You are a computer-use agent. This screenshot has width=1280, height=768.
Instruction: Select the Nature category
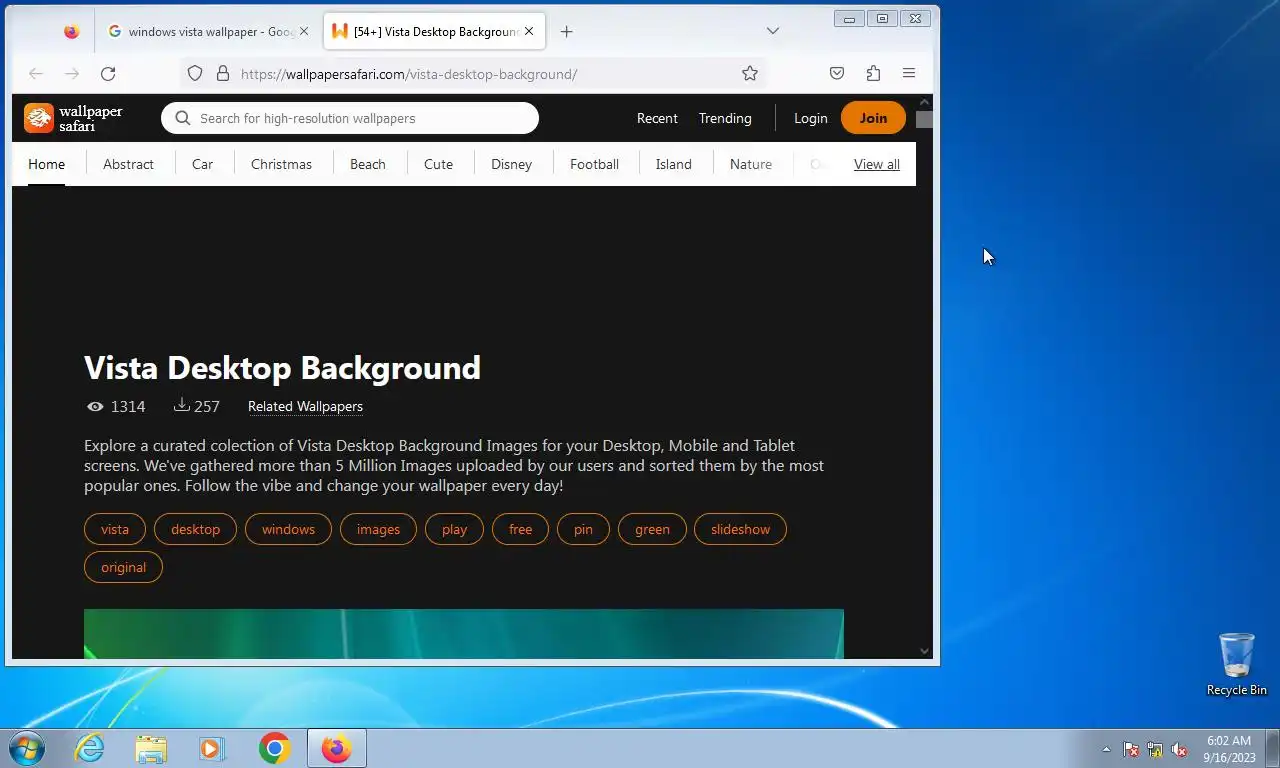pos(751,164)
